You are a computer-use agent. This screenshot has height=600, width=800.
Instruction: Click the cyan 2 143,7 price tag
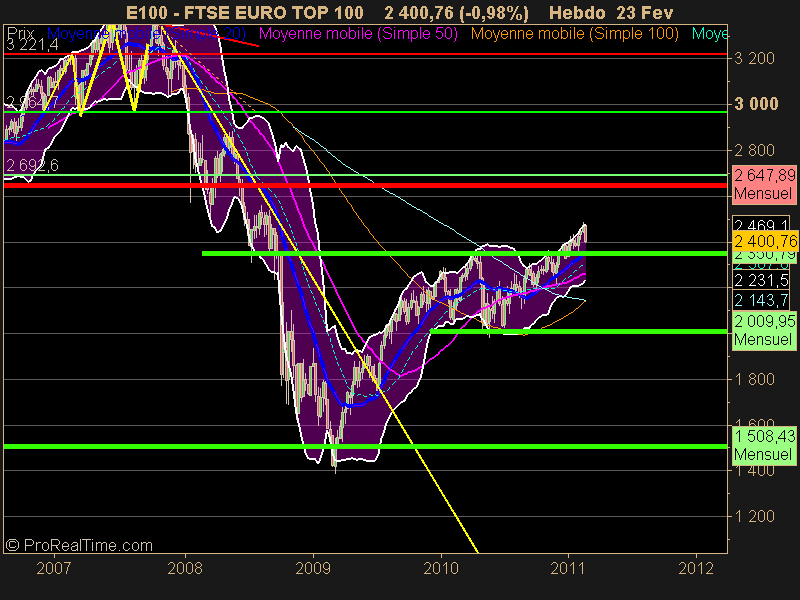click(x=761, y=300)
